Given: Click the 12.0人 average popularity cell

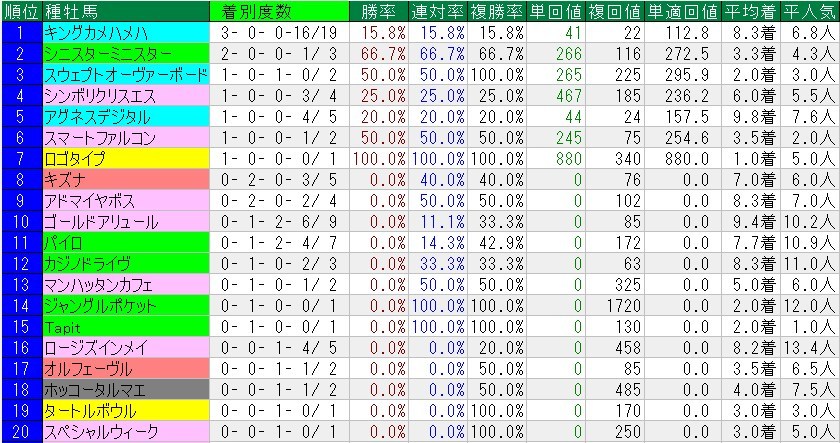Looking at the screenshot, I should pos(810,305).
